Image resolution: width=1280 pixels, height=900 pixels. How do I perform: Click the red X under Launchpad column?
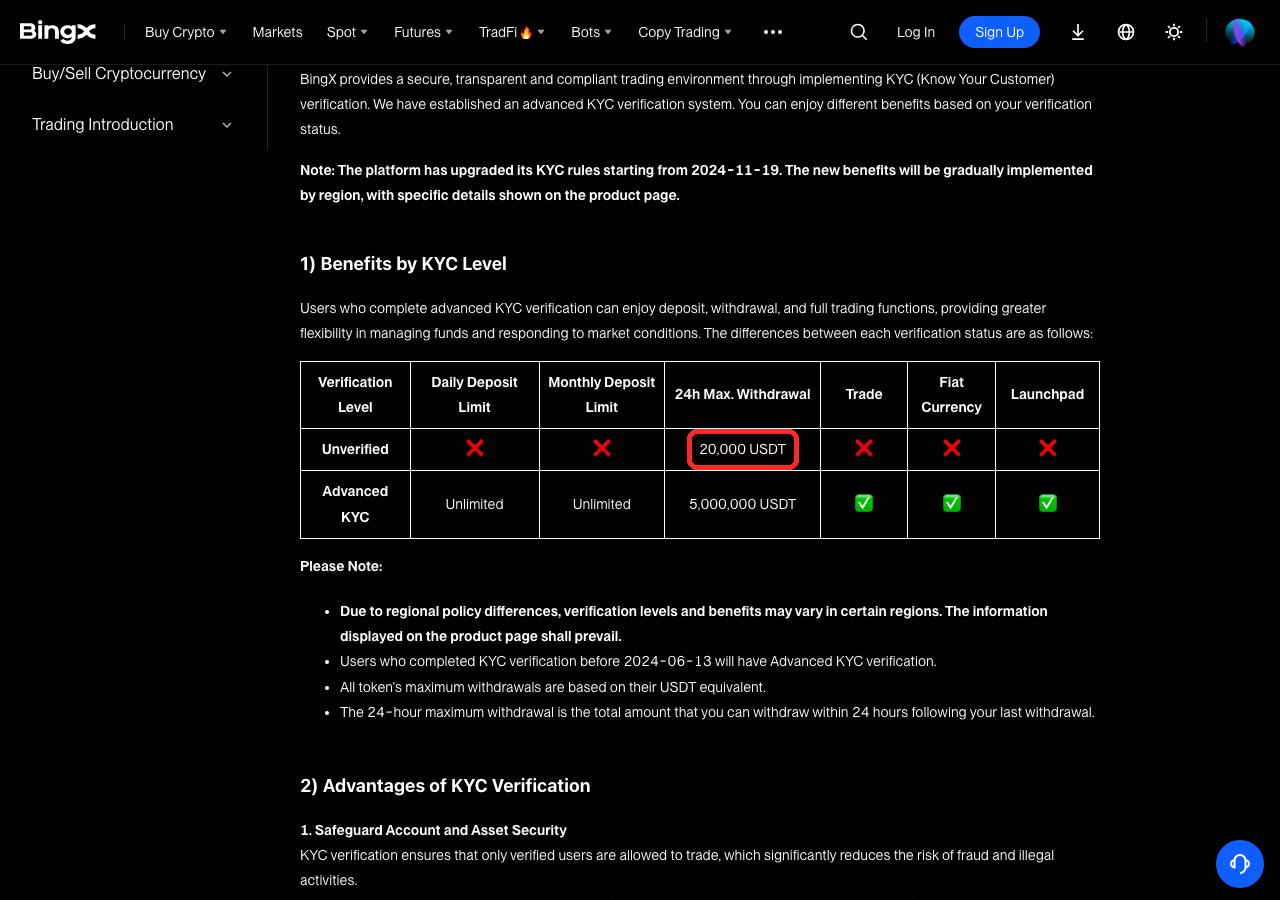[1048, 448]
